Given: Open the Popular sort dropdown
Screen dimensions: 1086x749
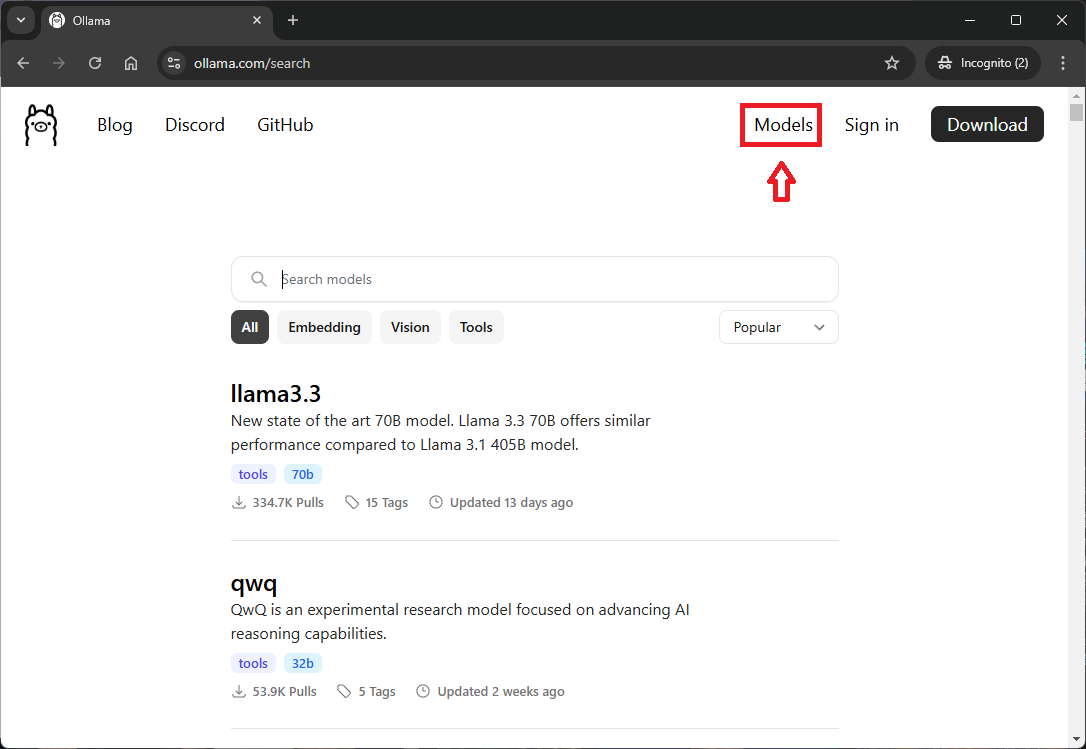Looking at the screenshot, I should [778, 327].
